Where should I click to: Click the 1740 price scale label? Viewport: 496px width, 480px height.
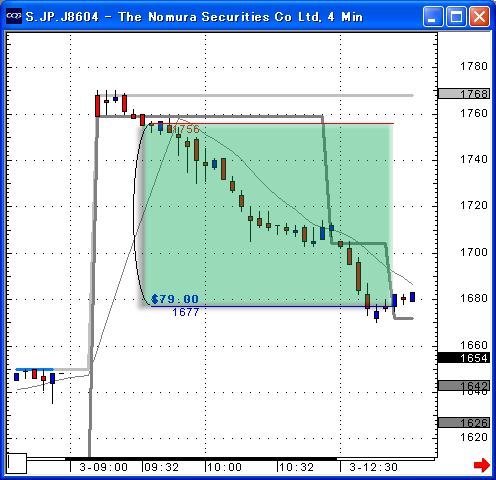coord(474,159)
